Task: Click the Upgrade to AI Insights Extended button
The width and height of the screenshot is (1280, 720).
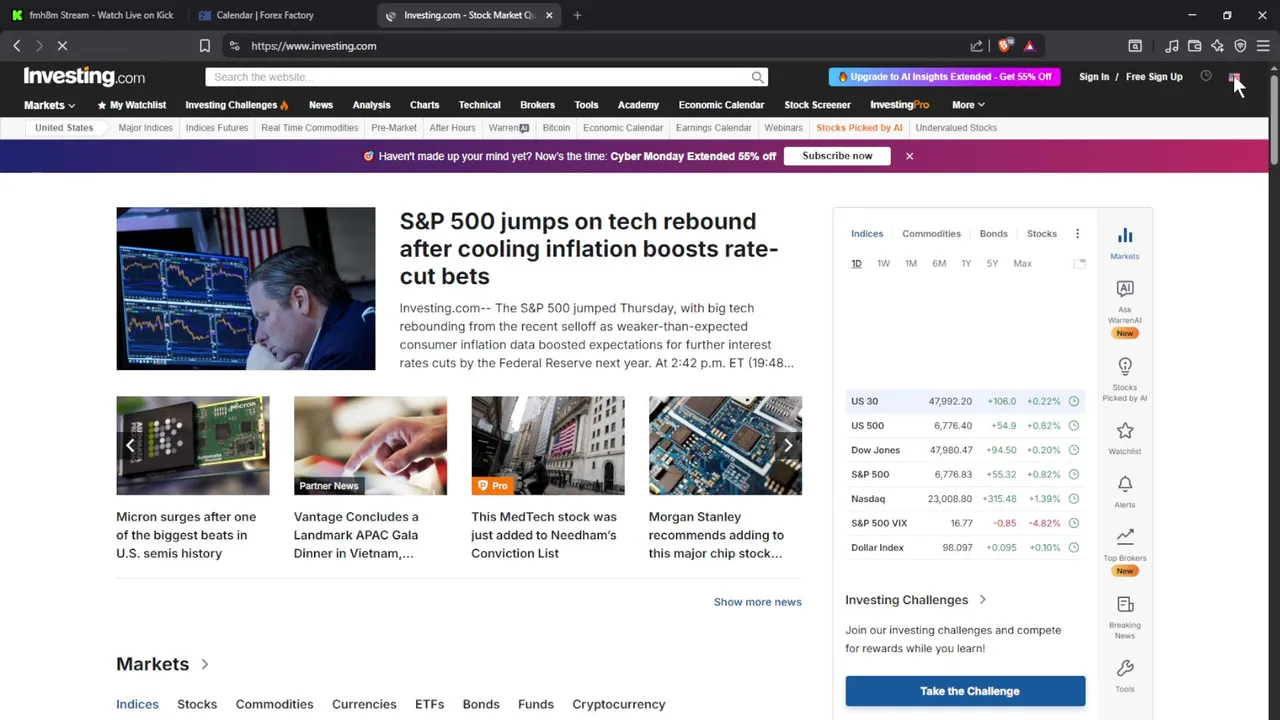Action: [945, 77]
